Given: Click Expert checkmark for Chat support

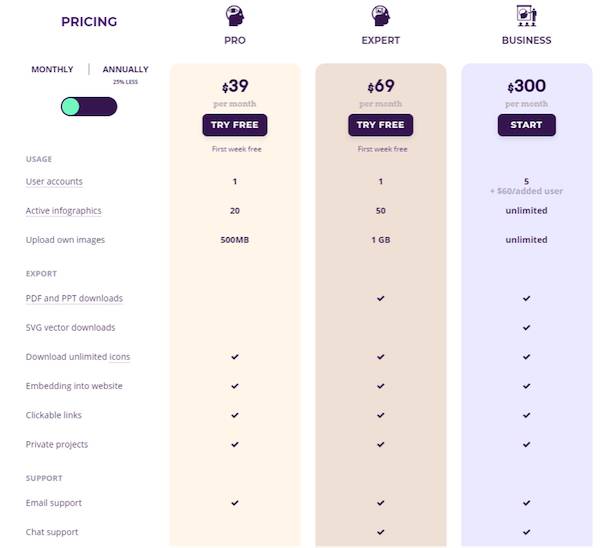Looking at the screenshot, I should click(x=381, y=532).
